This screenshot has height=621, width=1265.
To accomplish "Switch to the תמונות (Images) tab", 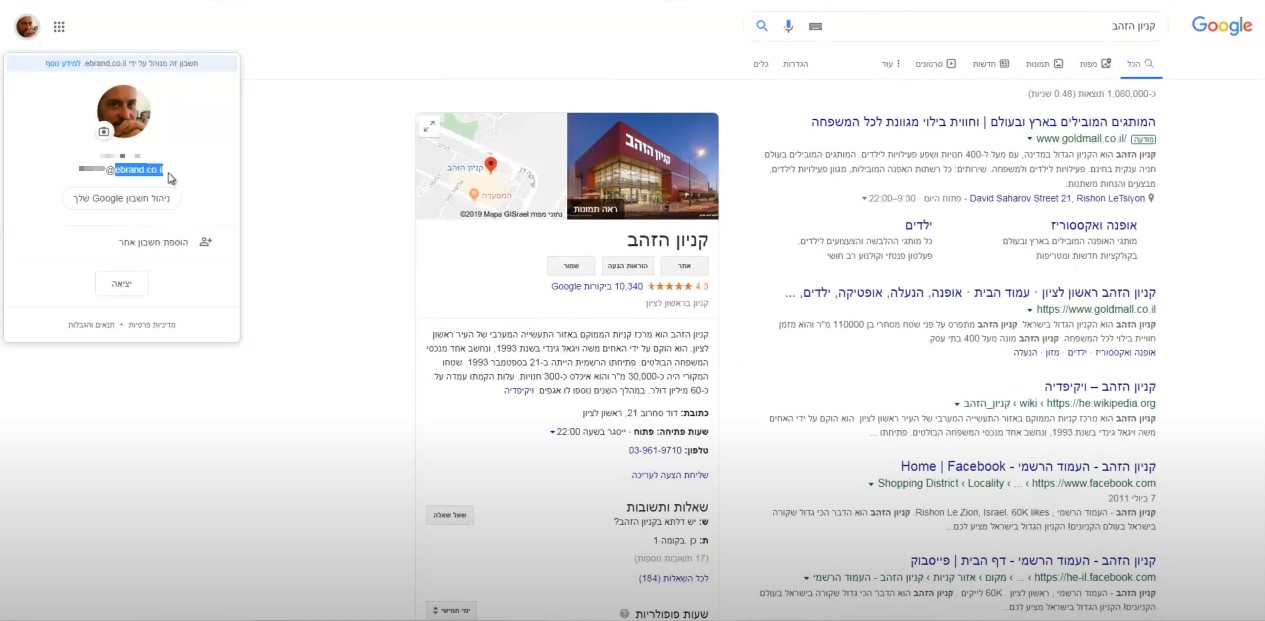I will [1044, 64].
